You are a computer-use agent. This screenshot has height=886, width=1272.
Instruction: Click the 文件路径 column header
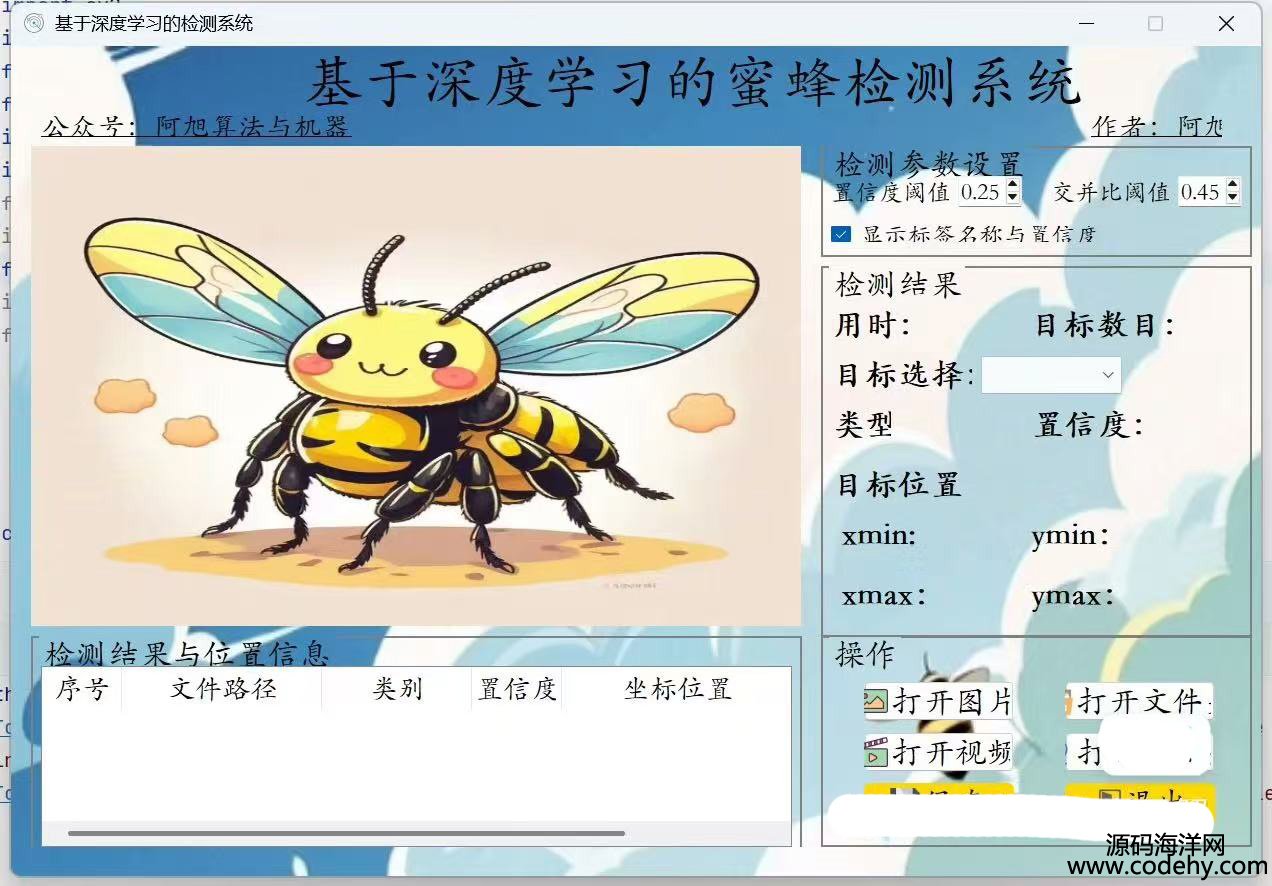(x=222, y=689)
